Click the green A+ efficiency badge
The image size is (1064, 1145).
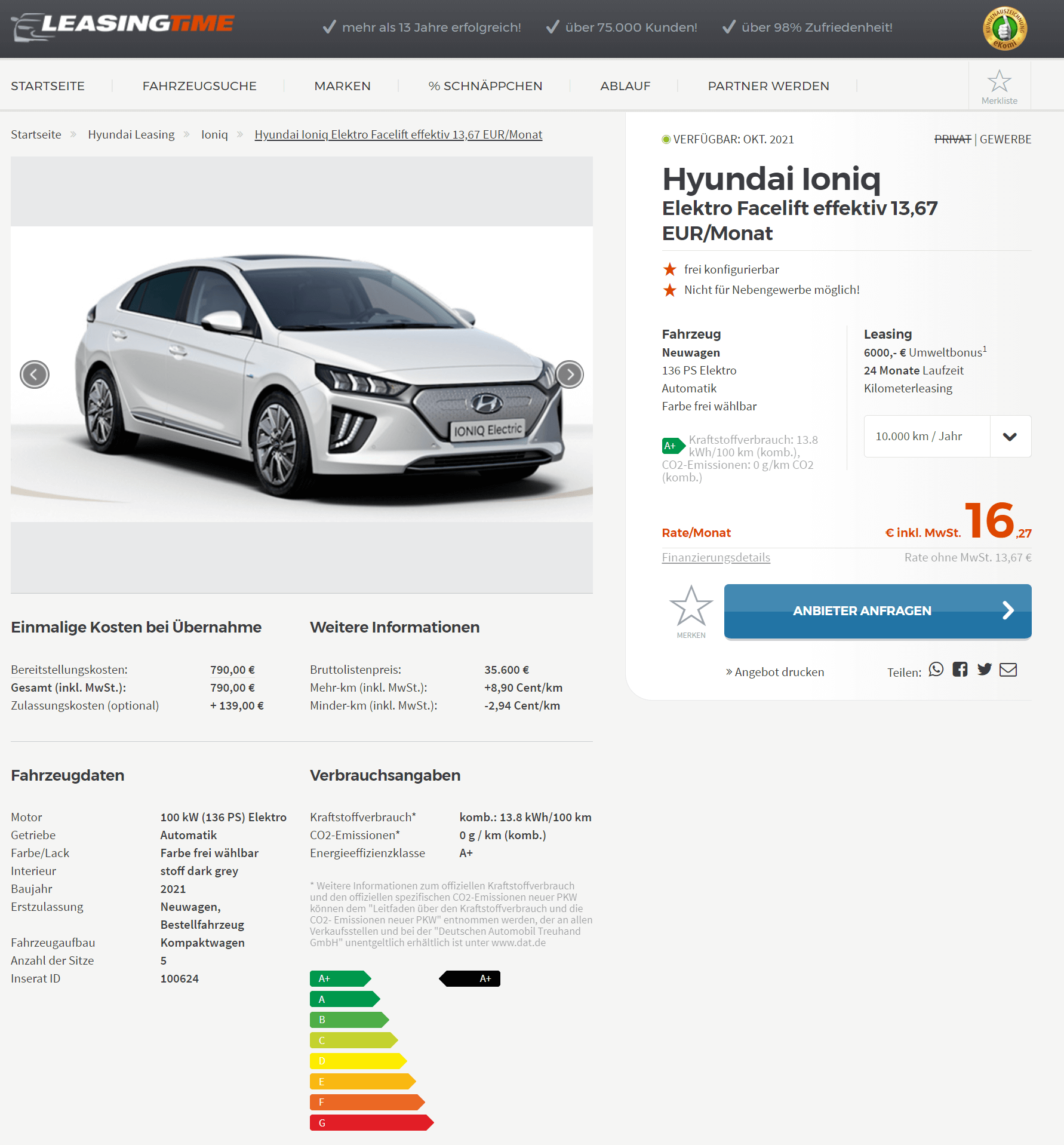tap(674, 446)
